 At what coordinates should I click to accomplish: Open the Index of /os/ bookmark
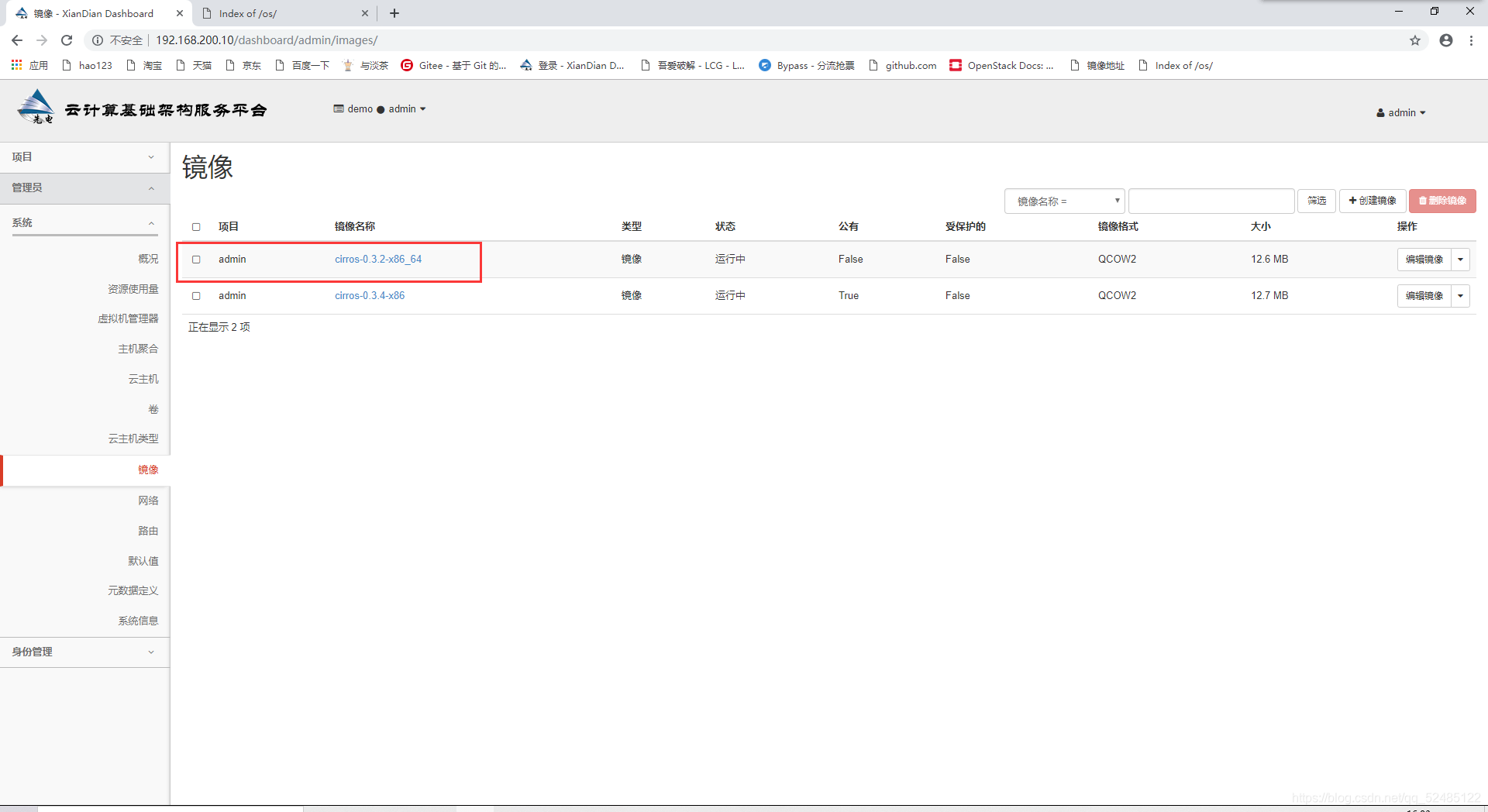click(x=1176, y=65)
